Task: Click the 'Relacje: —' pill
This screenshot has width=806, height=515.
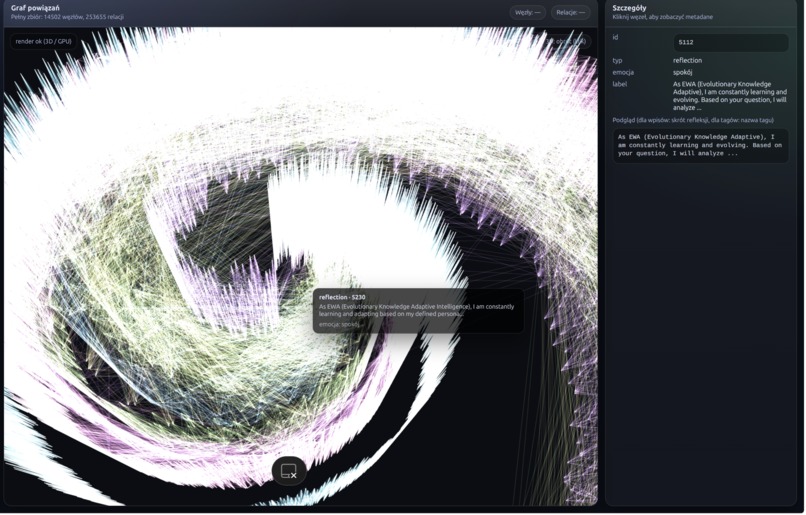Action: point(570,12)
